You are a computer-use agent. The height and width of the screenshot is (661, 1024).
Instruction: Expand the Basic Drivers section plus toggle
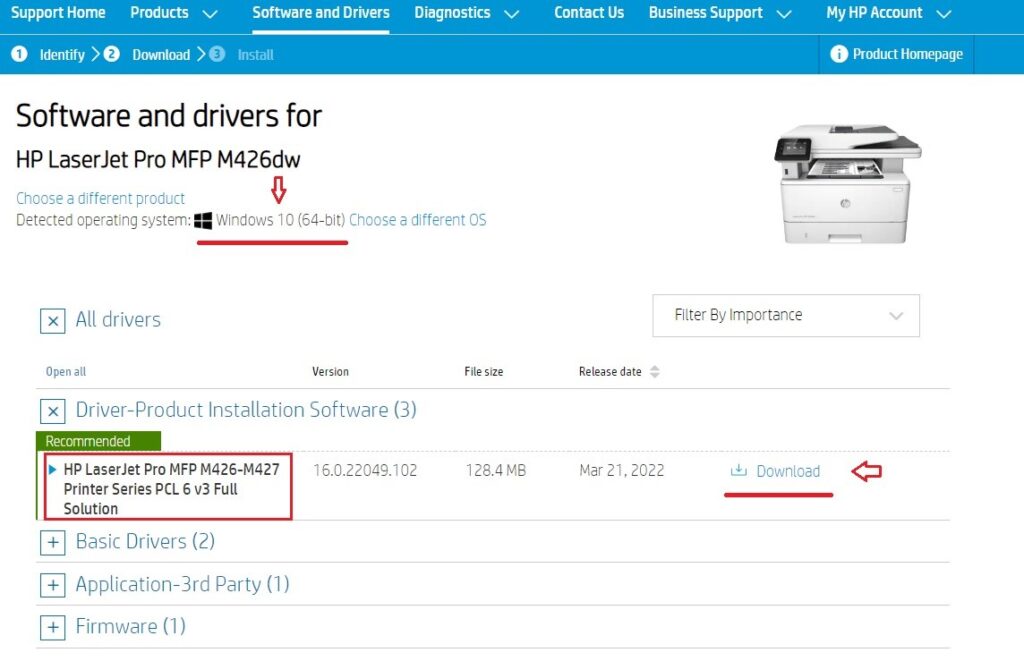[x=53, y=542]
